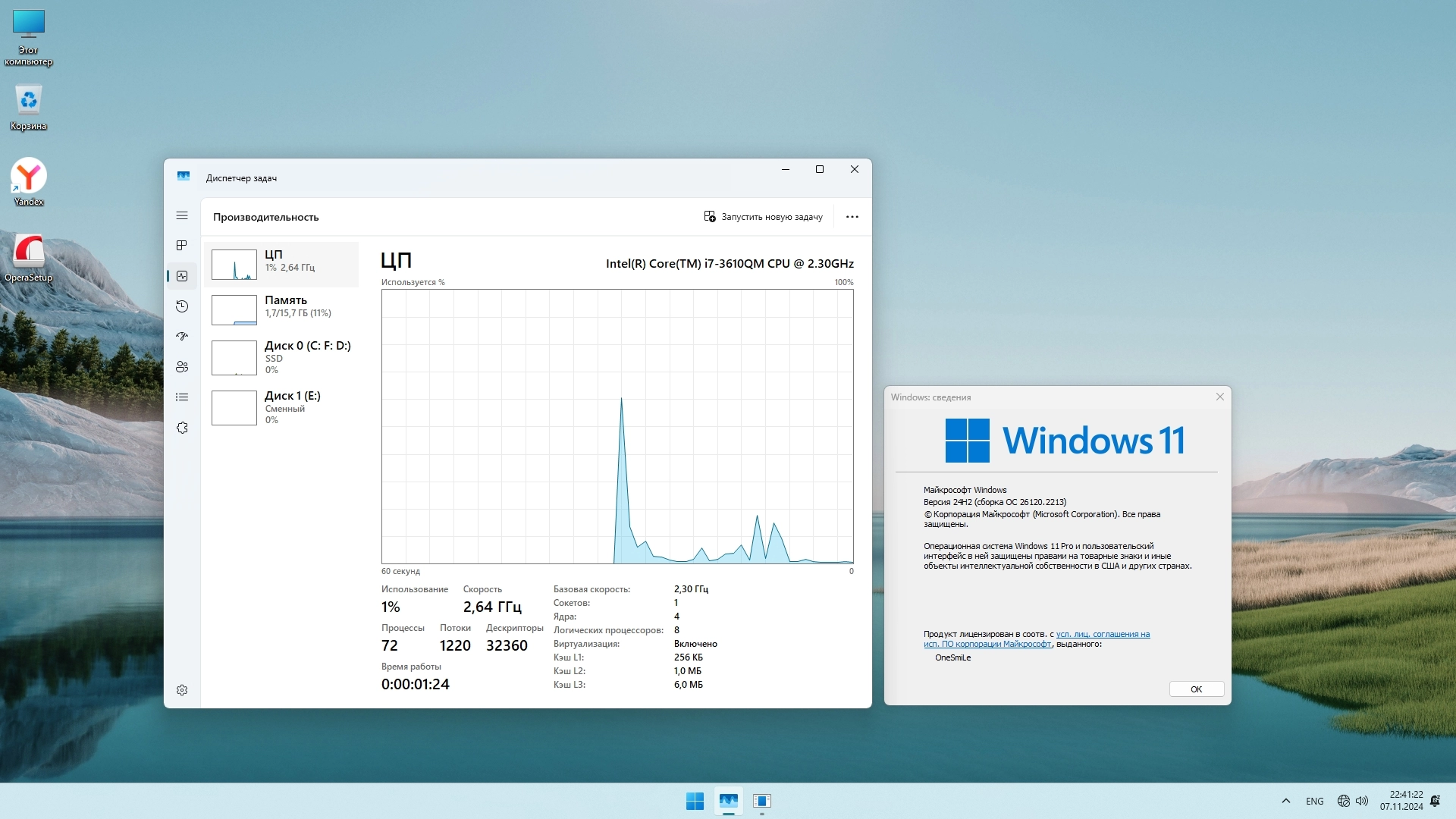Close the Windows info dialog

(1220, 397)
